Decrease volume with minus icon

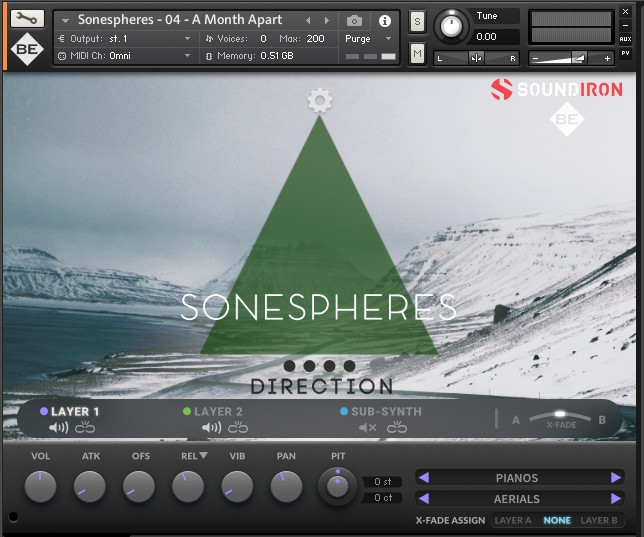[535, 59]
